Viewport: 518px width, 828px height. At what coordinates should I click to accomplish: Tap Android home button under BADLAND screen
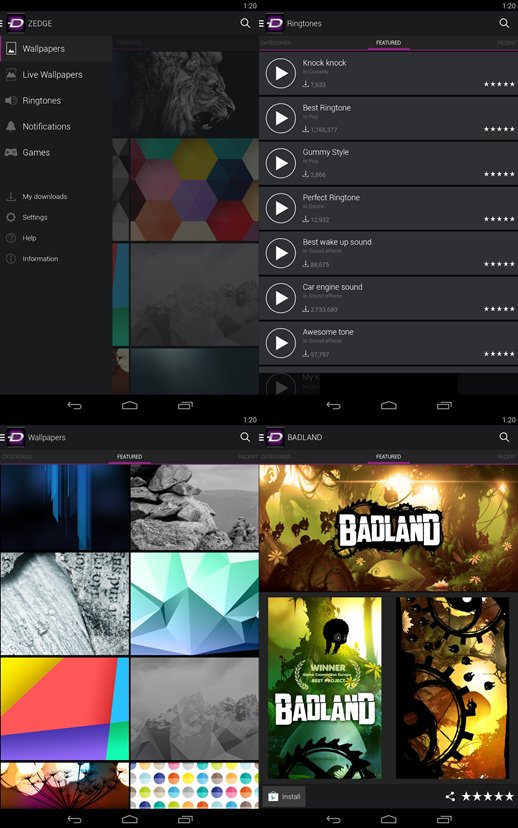pyautogui.click(x=389, y=820)
